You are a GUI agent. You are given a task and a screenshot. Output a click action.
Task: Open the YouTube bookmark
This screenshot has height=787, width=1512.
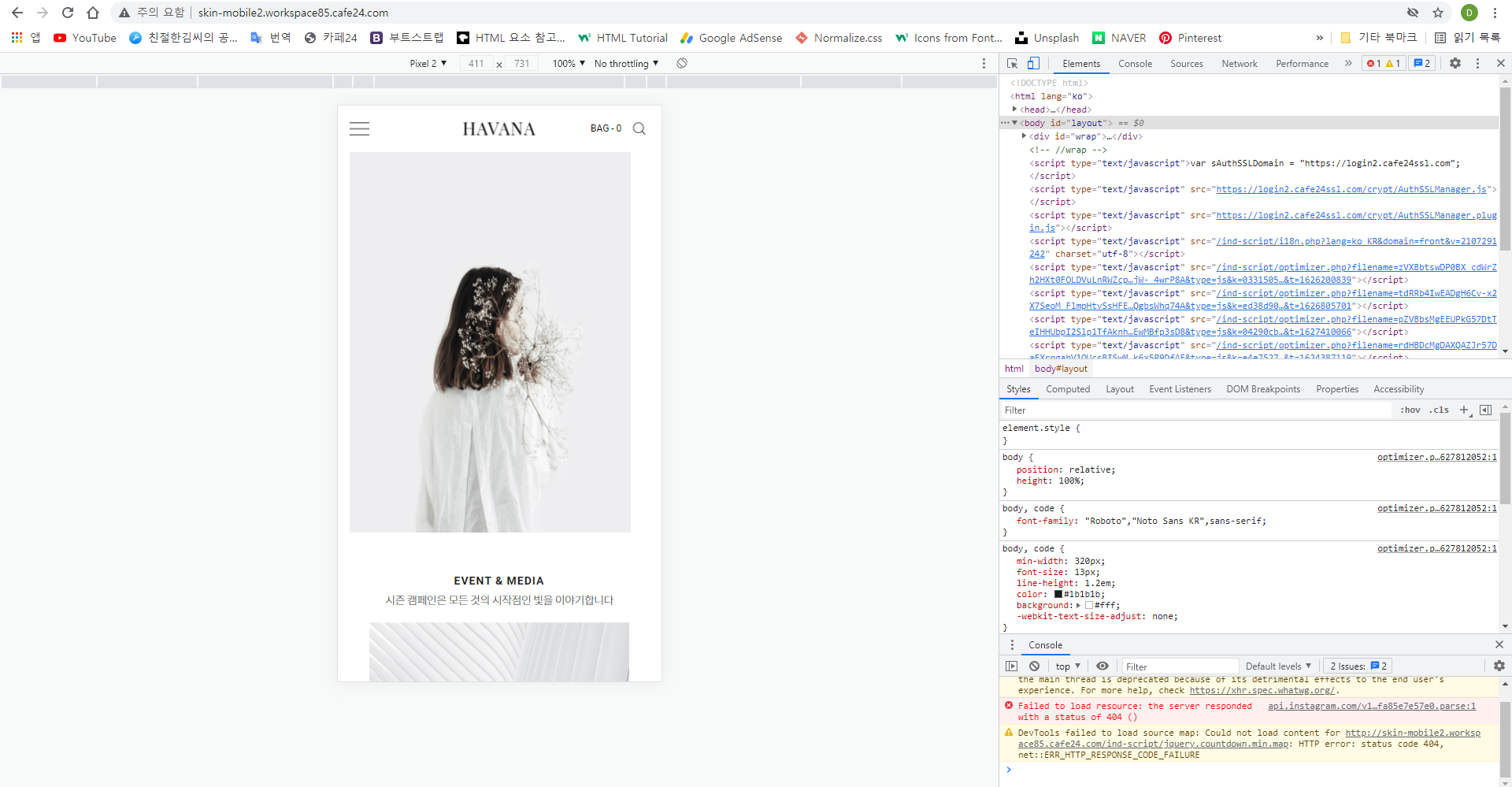tap(85, 38)
